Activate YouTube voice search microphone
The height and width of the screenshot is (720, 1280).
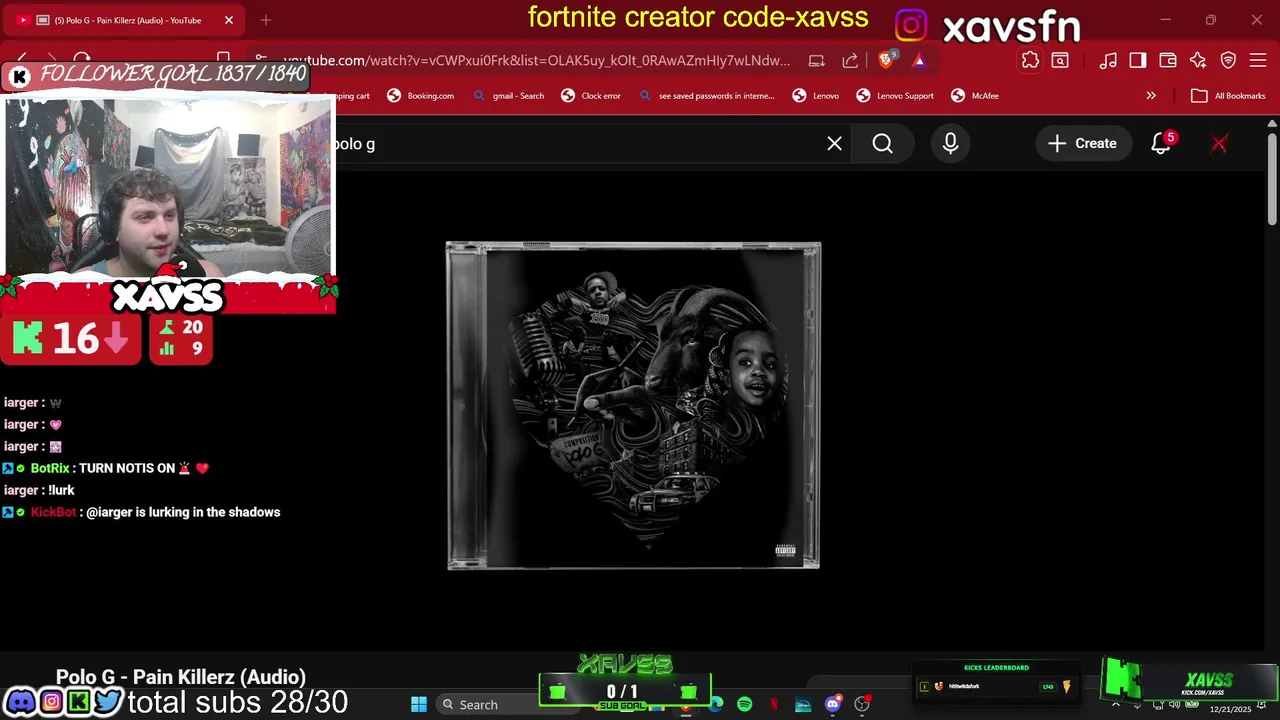[950, 144]
